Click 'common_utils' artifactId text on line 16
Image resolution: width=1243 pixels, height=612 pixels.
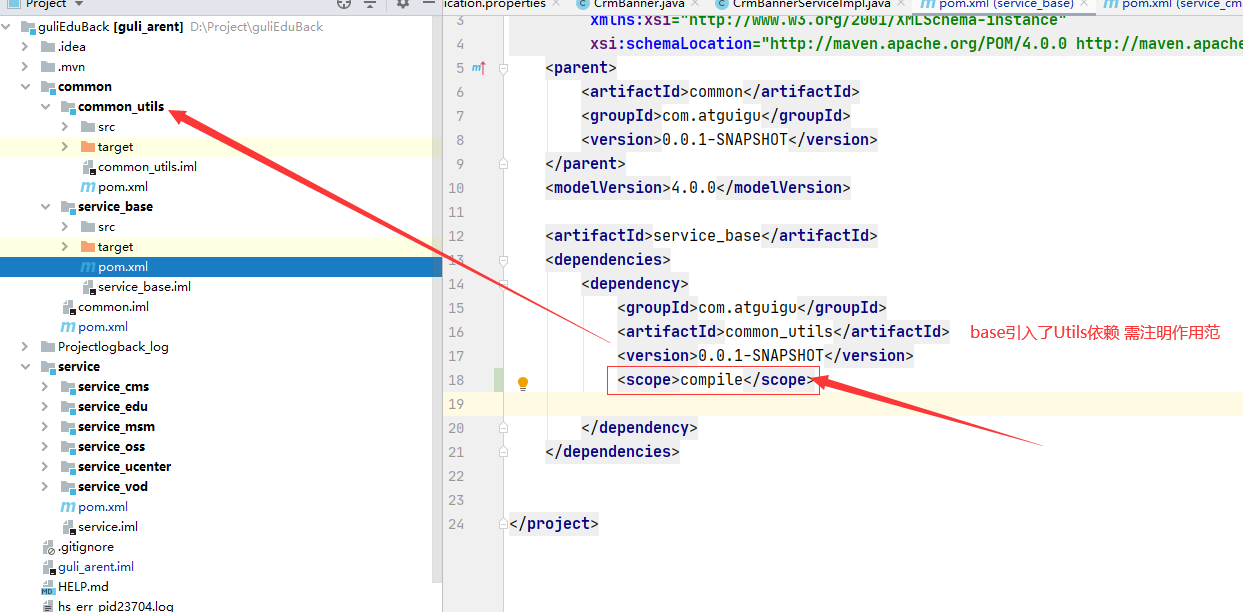(779, 332)
